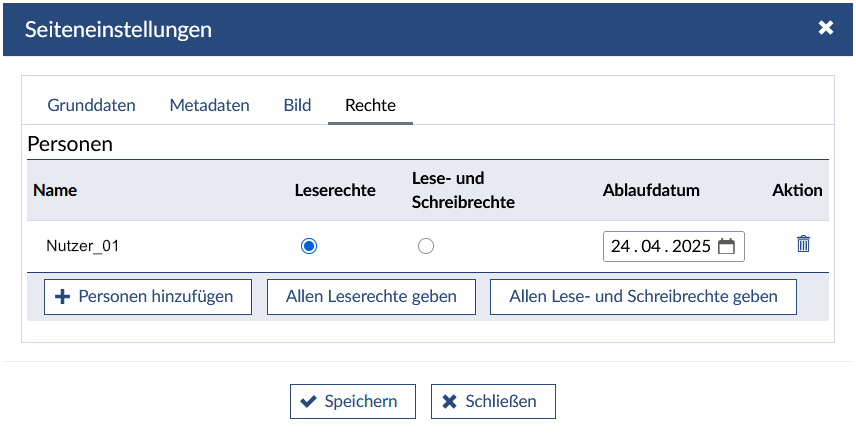Image resolution: width=856 pixels, height=445 pixels.
Task: Save settings with the Speichern button
Action: [x=350, y=401]
